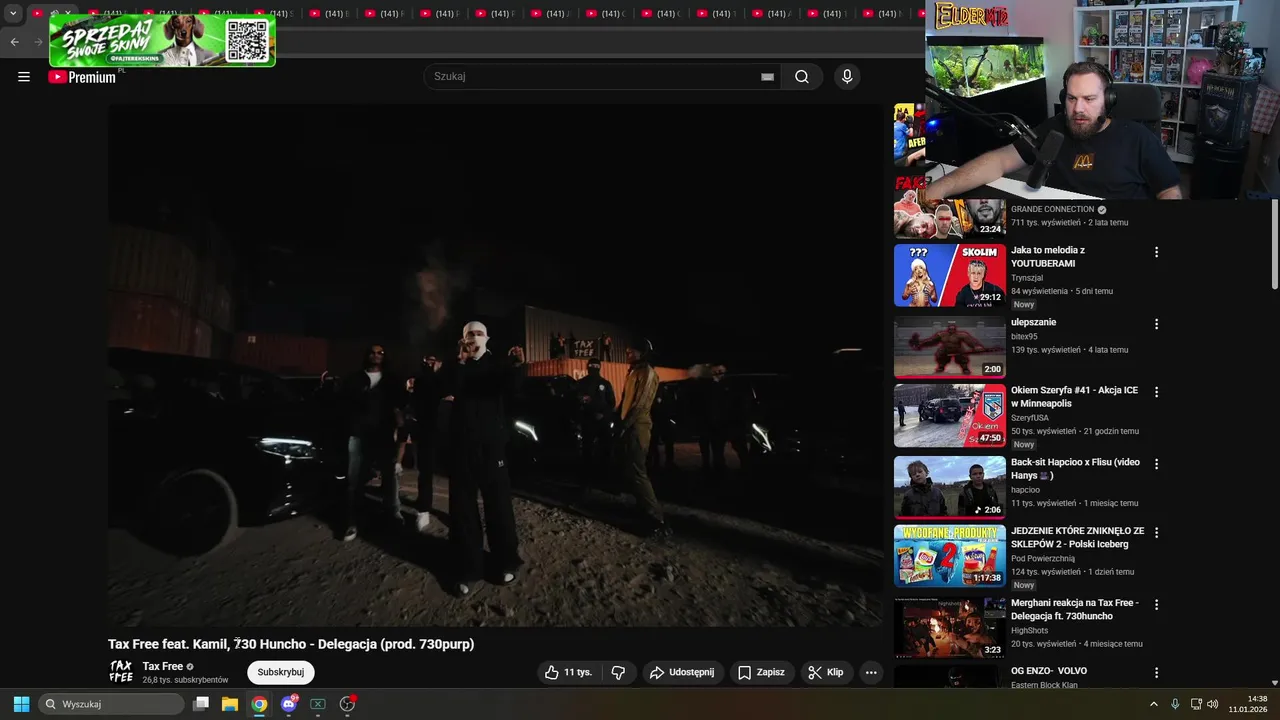Open the clock showing 14:38
Image resolution: width=1280 pixels, height=720 pixels.
(1250, 704)
